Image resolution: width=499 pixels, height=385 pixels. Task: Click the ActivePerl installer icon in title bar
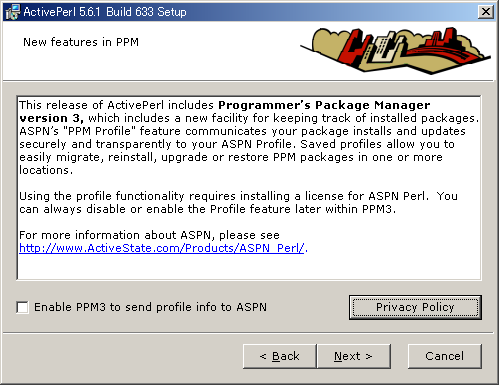coord(13,12)
